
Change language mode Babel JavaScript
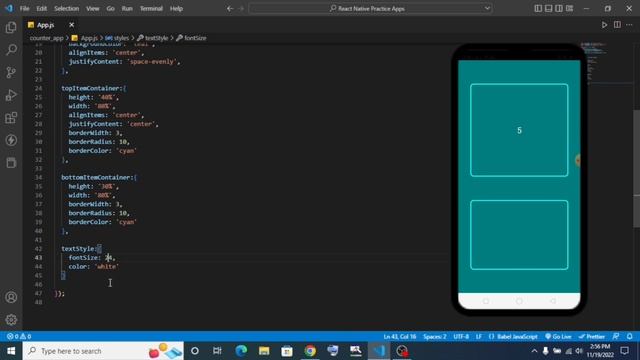pyautogui.click(x=513, y=337)
